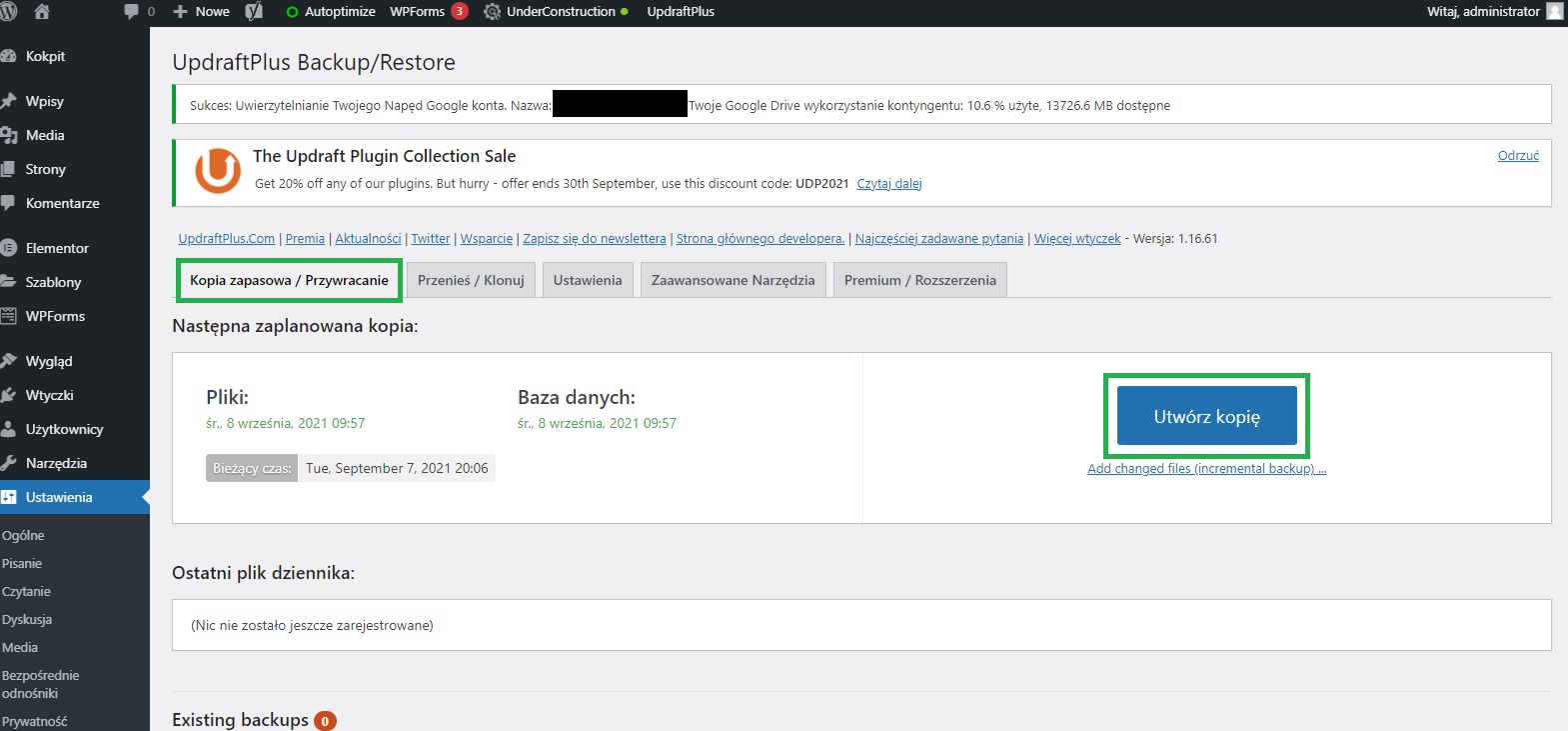Viewport: 1568px width, 731px height.
Task: Click the Existing backups count badge
Action: [325, 721]
